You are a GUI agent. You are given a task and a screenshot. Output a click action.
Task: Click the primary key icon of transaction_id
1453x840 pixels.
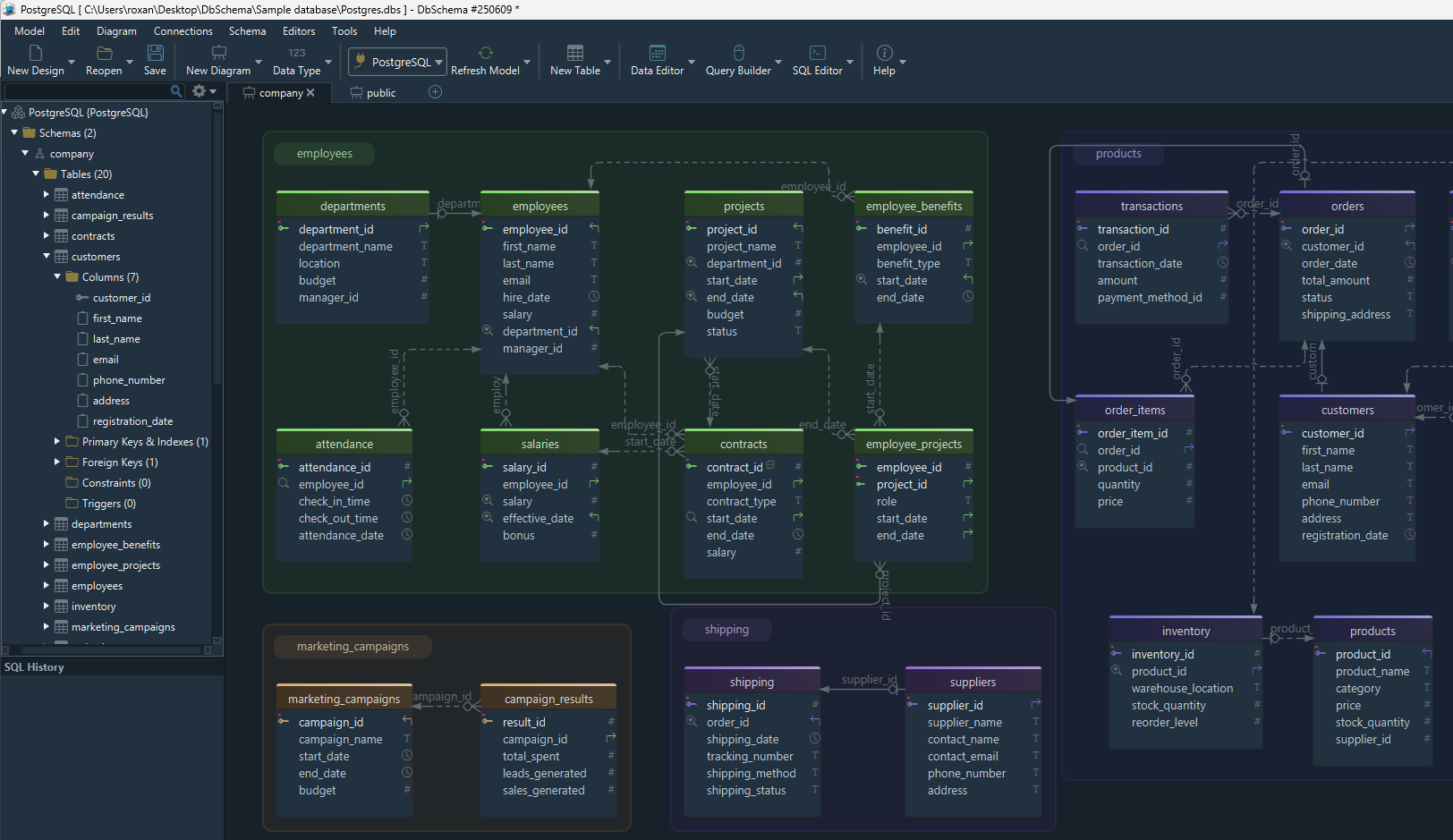1083,229
